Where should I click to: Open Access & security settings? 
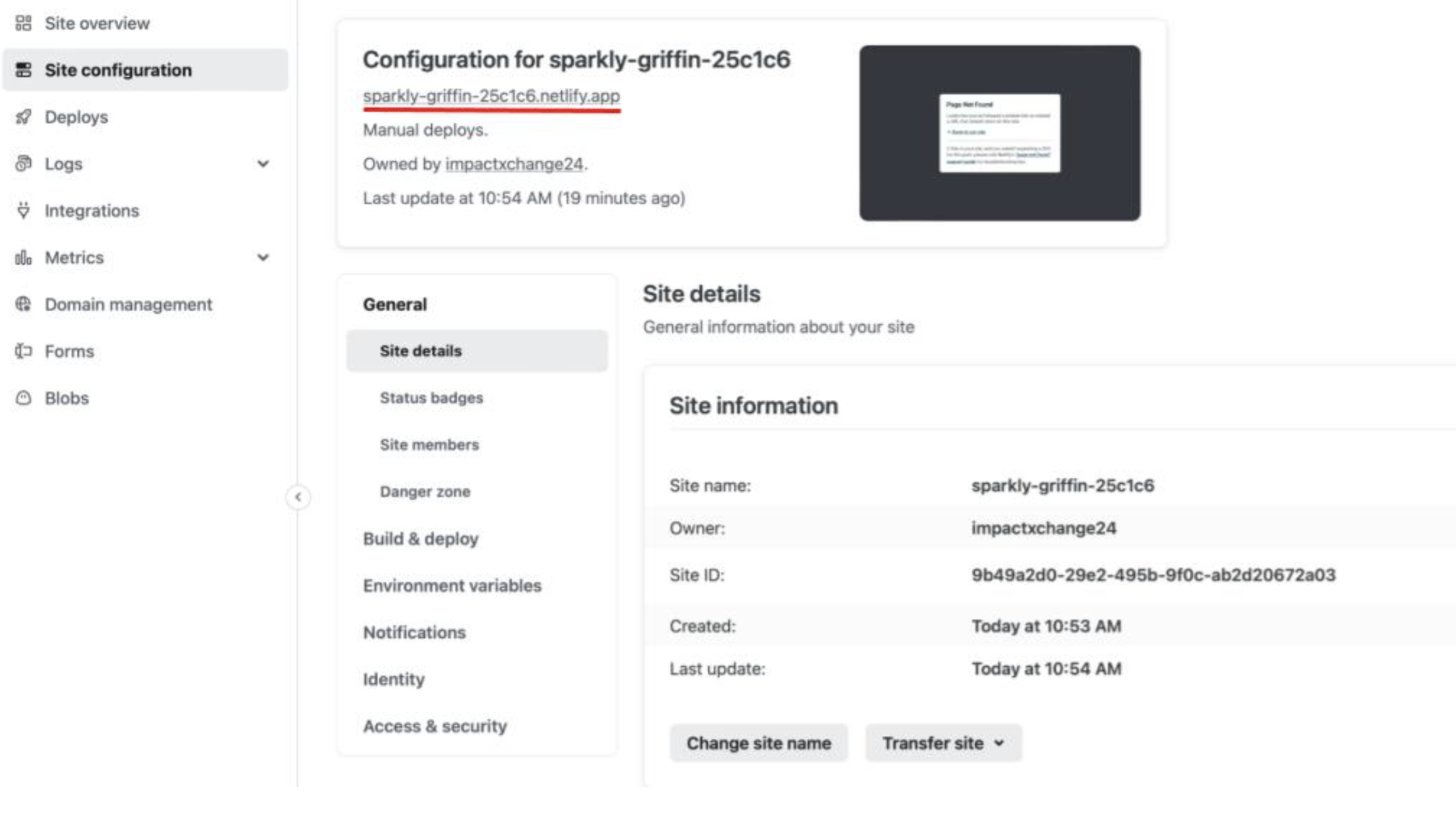coord(435,726)
